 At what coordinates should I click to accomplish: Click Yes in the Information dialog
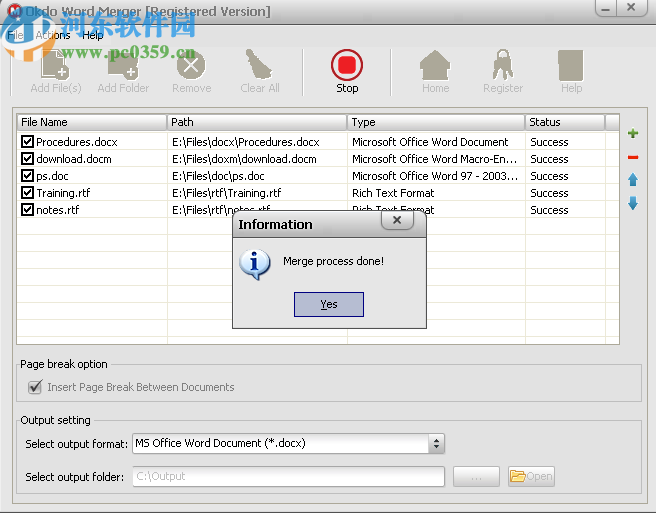329,304
